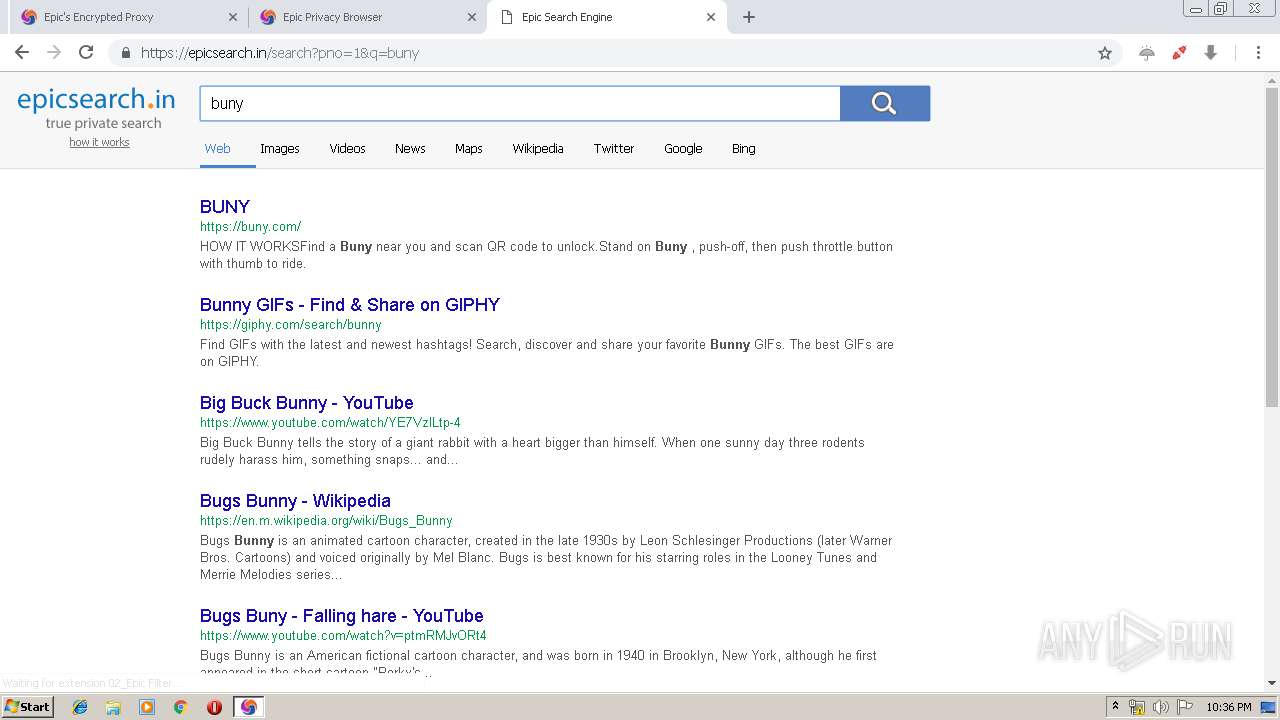Open the how it works link
1280x720 pixels.
click(99, 142)
